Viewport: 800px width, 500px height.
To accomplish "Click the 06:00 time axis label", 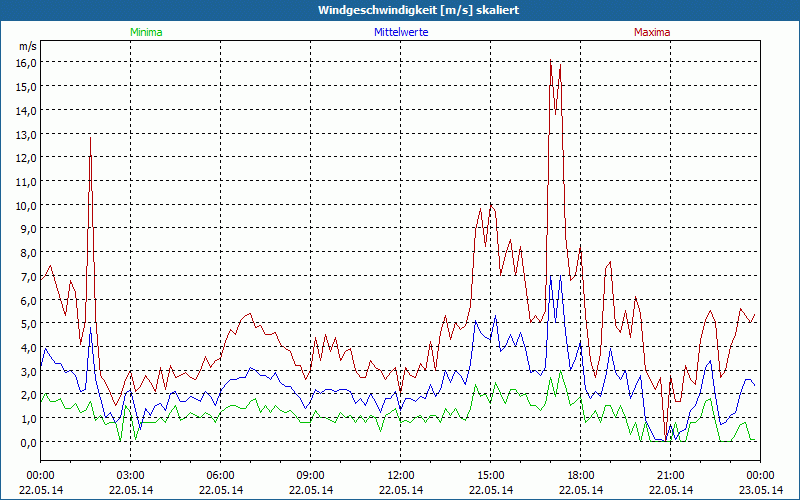I will (220, 476).
